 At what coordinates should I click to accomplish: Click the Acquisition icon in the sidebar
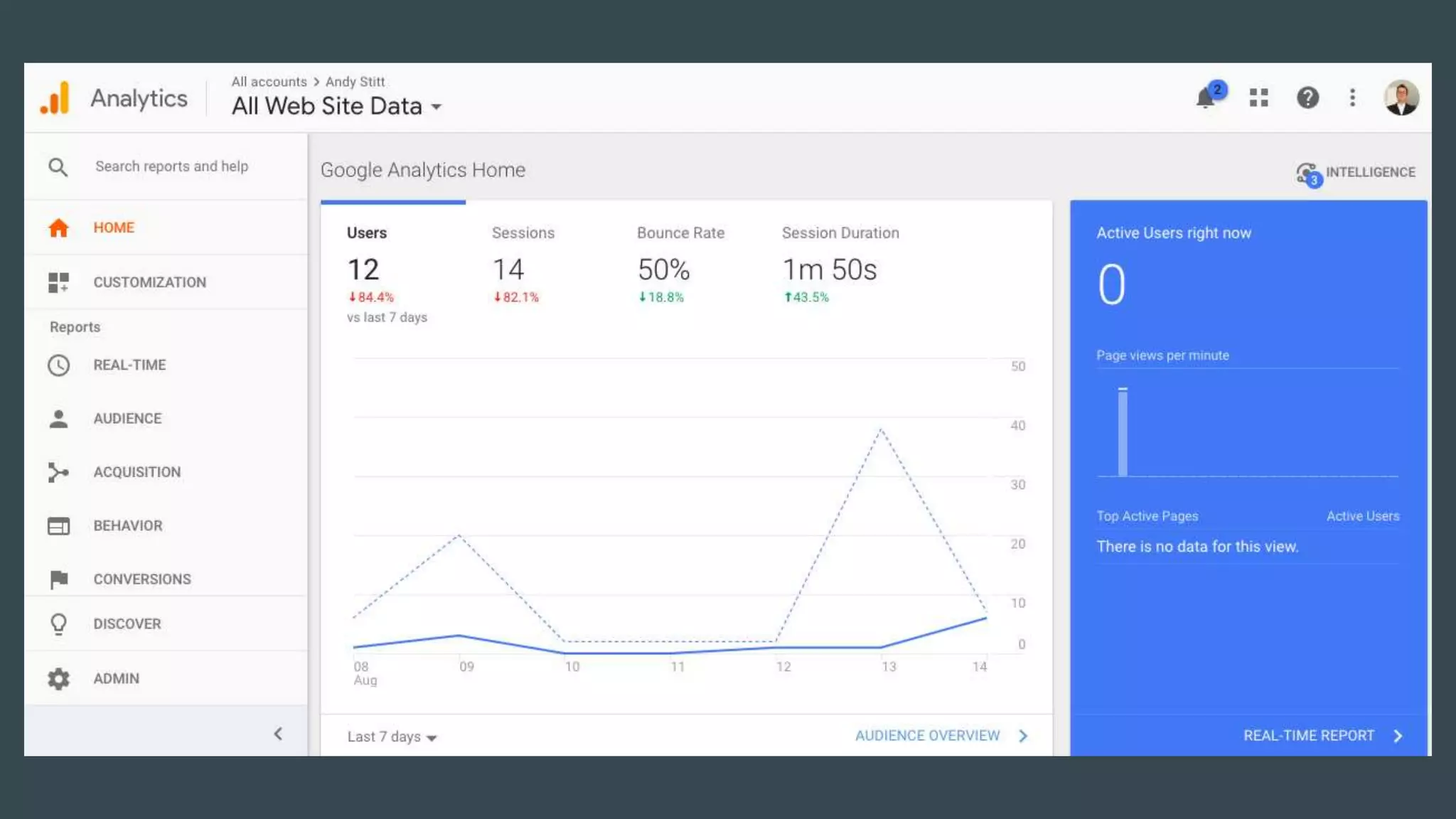click(58, 472)
